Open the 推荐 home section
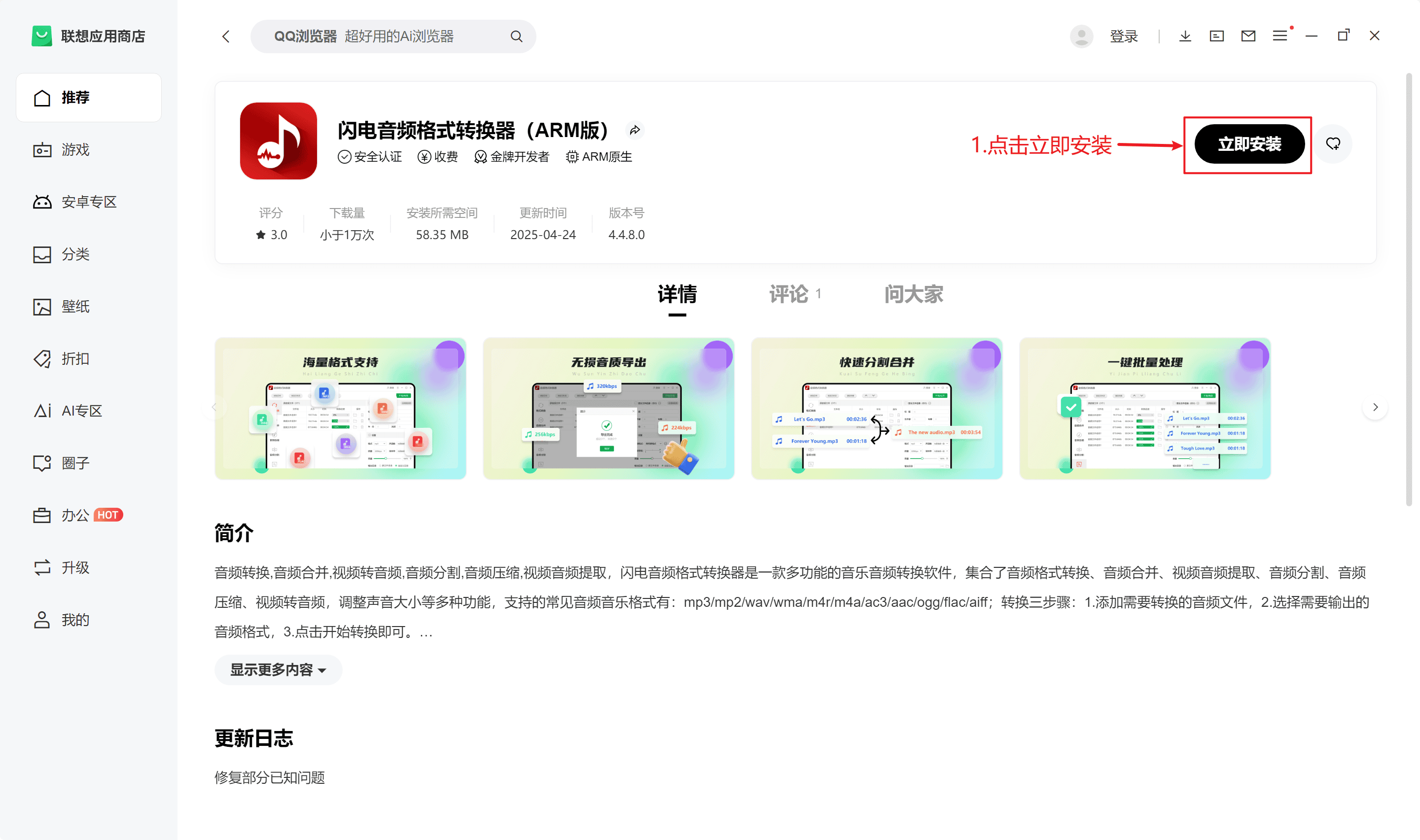Screen dimensions: 1420x840 click(x=89, y=97)
